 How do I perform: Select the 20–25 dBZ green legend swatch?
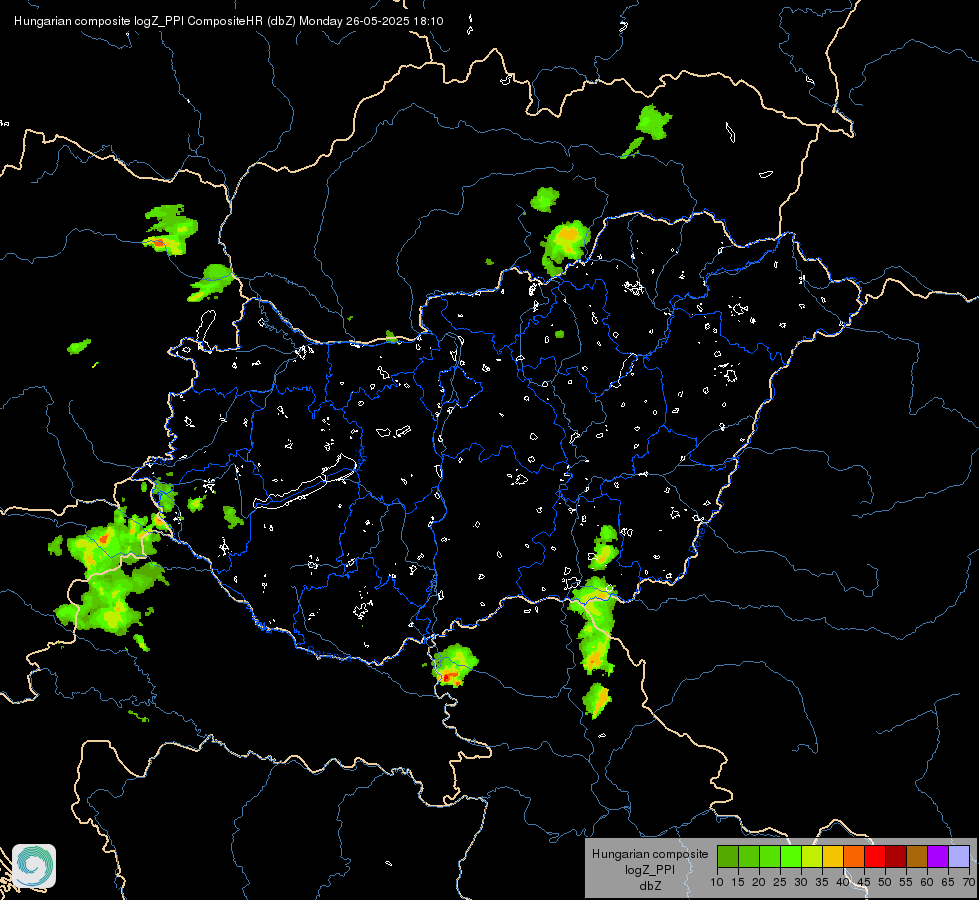point(770,856)
